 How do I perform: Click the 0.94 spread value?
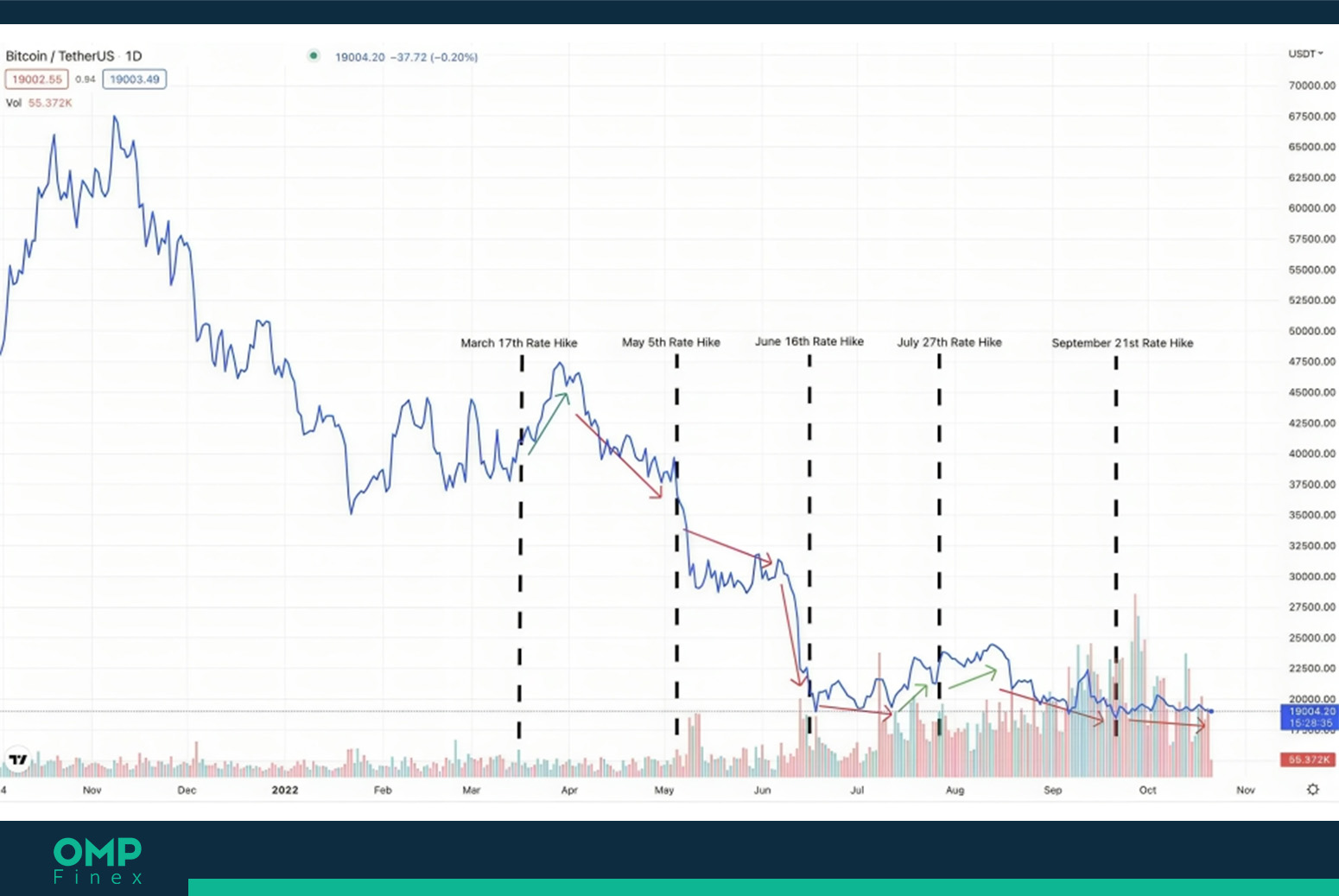pyautogui.click(x=86, y=79)
